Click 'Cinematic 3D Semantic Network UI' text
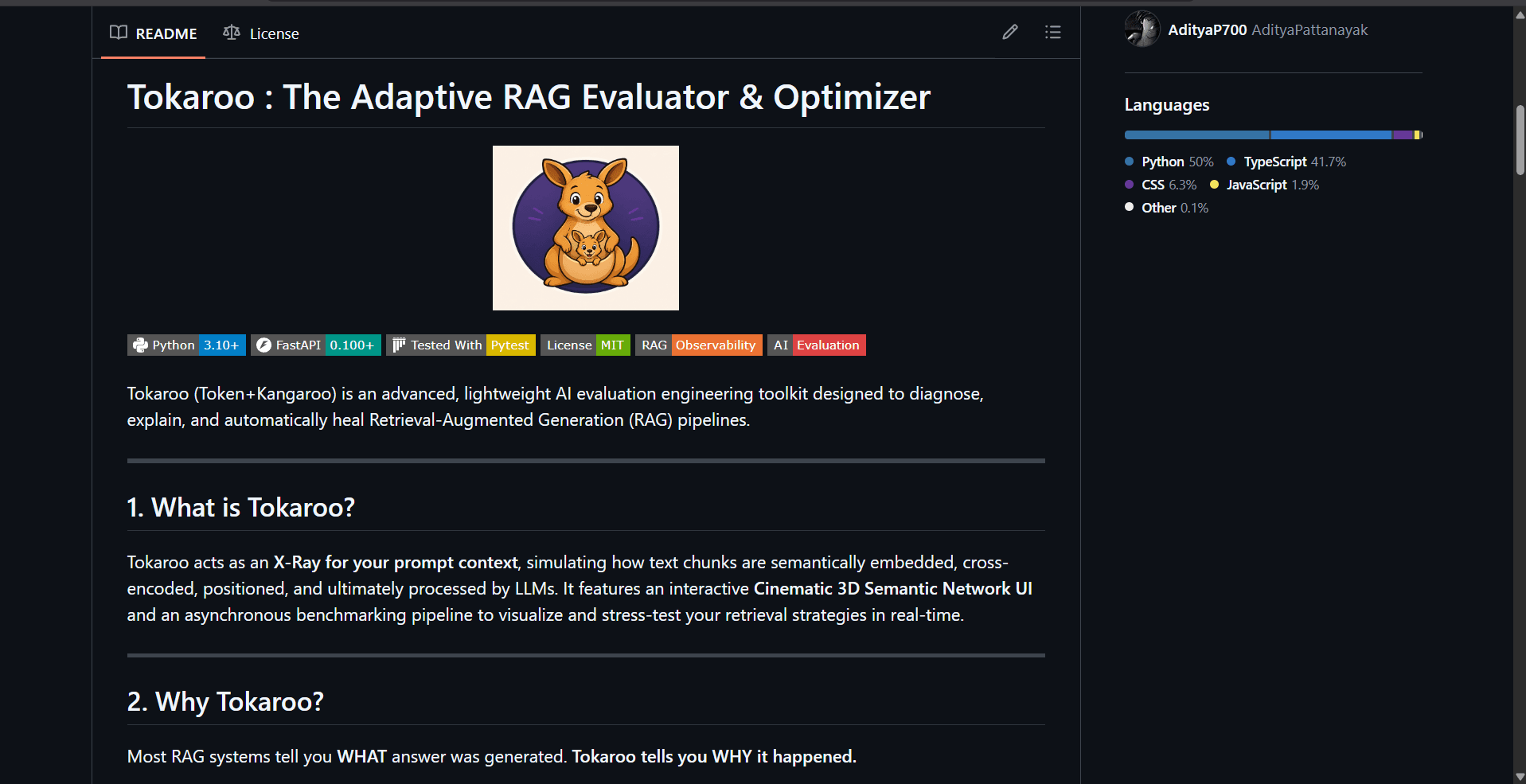Viewport: 1526px width, 784px height. [x=893, y=589]
